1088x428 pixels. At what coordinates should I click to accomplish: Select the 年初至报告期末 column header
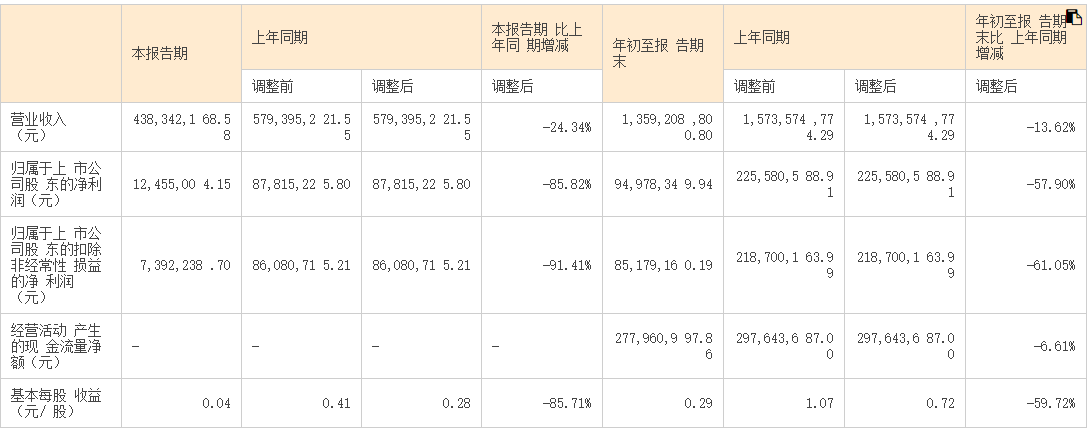coord(658,53)
